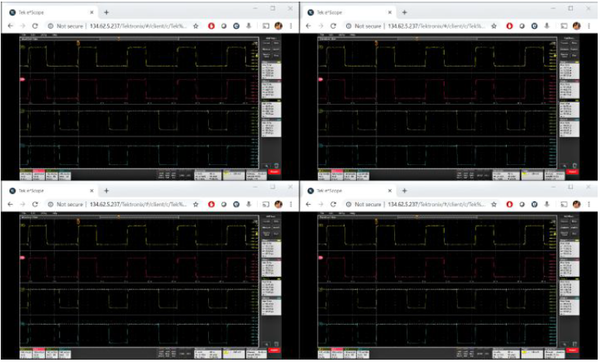The image size is (600, 362).
Task: Open the cast icon in lower-right browser window
Action: (x=564, y=204)
